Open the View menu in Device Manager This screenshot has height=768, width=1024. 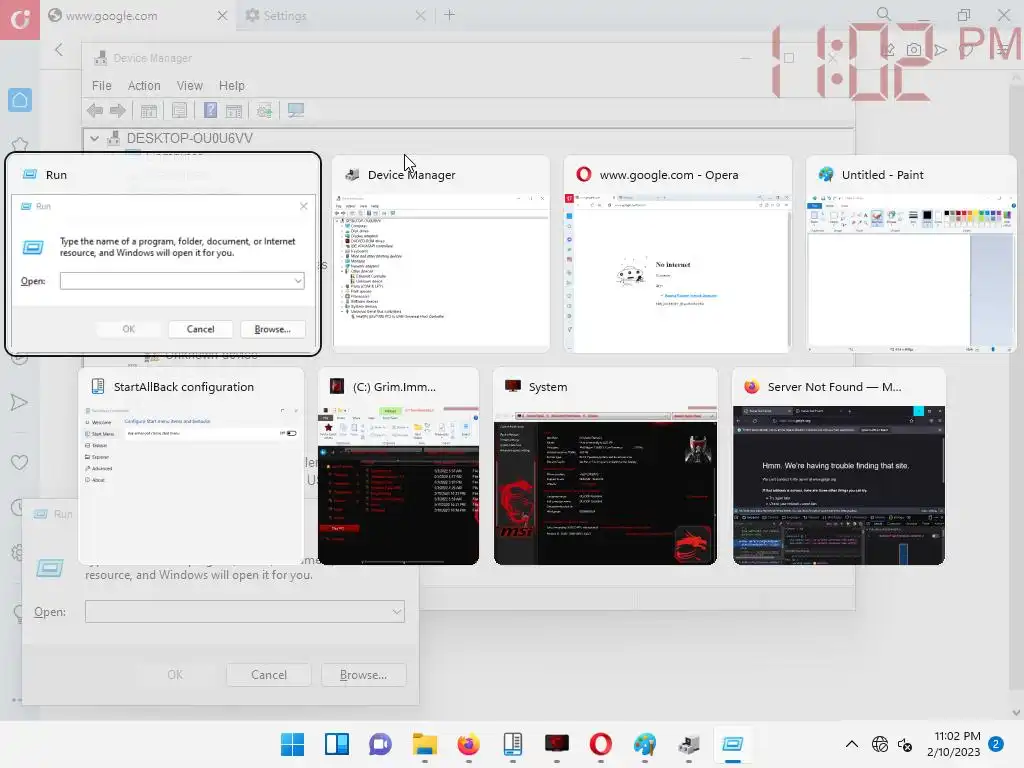coord(189,86)
